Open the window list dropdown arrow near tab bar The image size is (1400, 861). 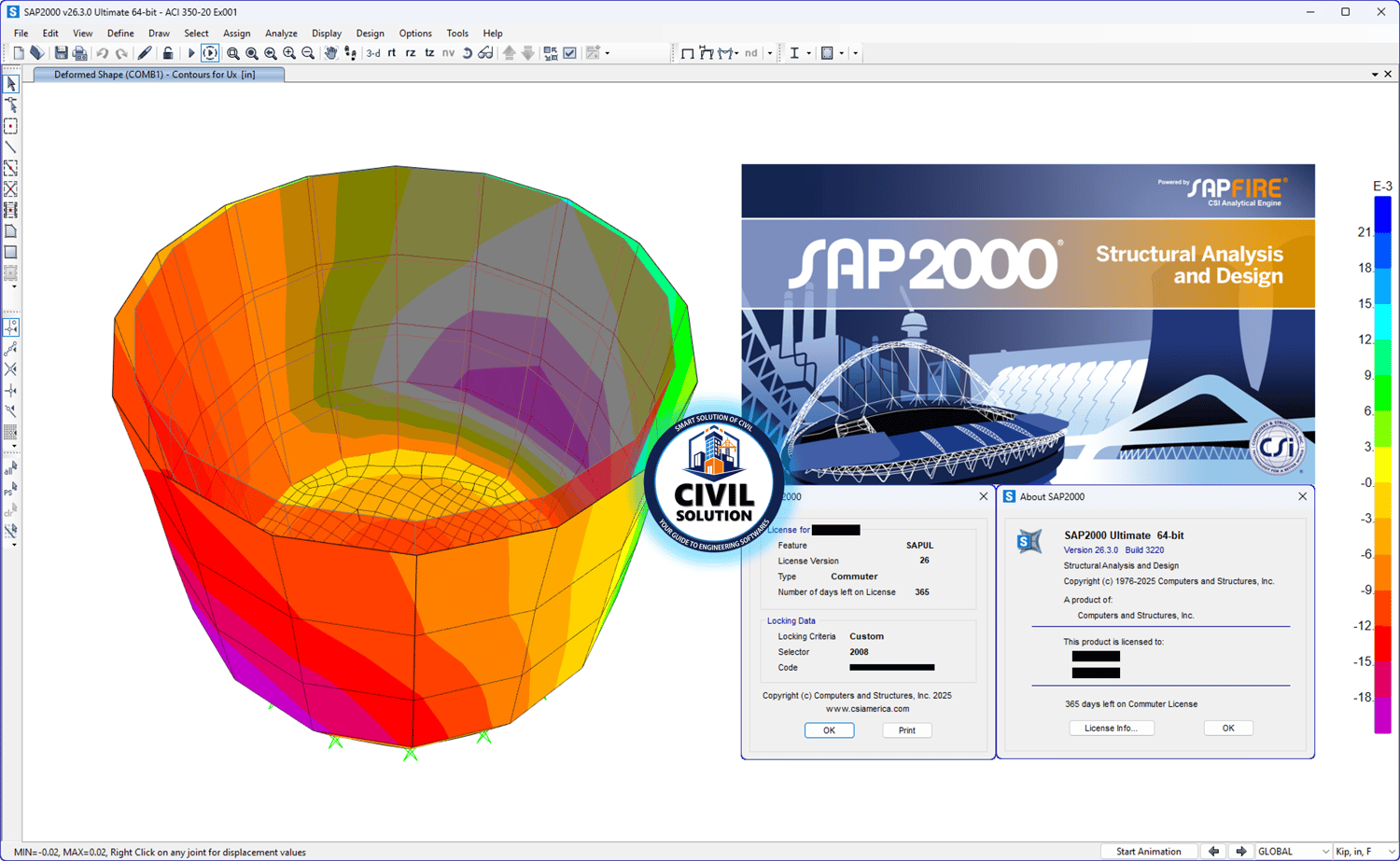[1374, 75]
